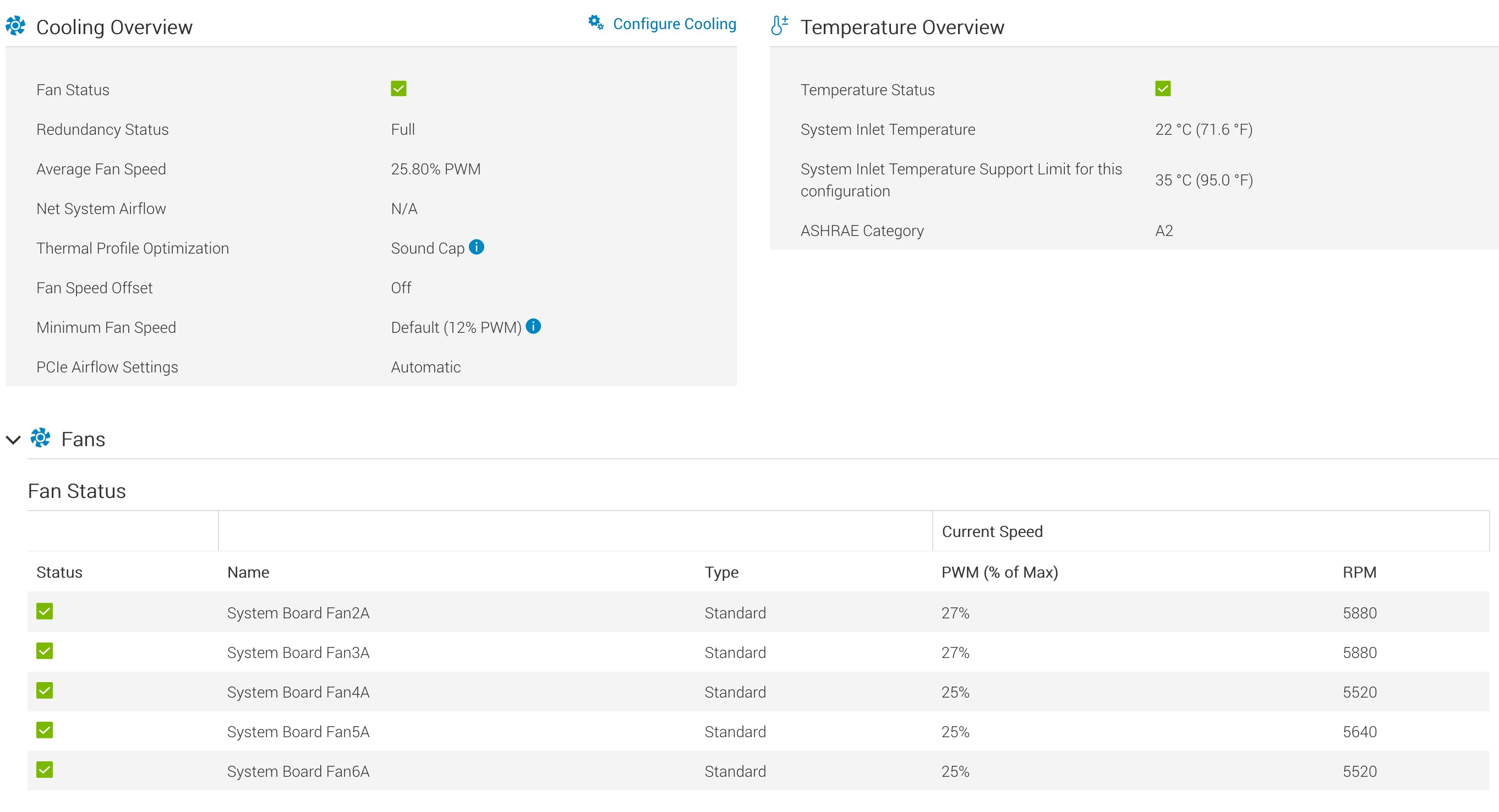Select the System Board Fan5A row
The image size is (1499, 812).
pyautogui.click(x=298, y=732)
